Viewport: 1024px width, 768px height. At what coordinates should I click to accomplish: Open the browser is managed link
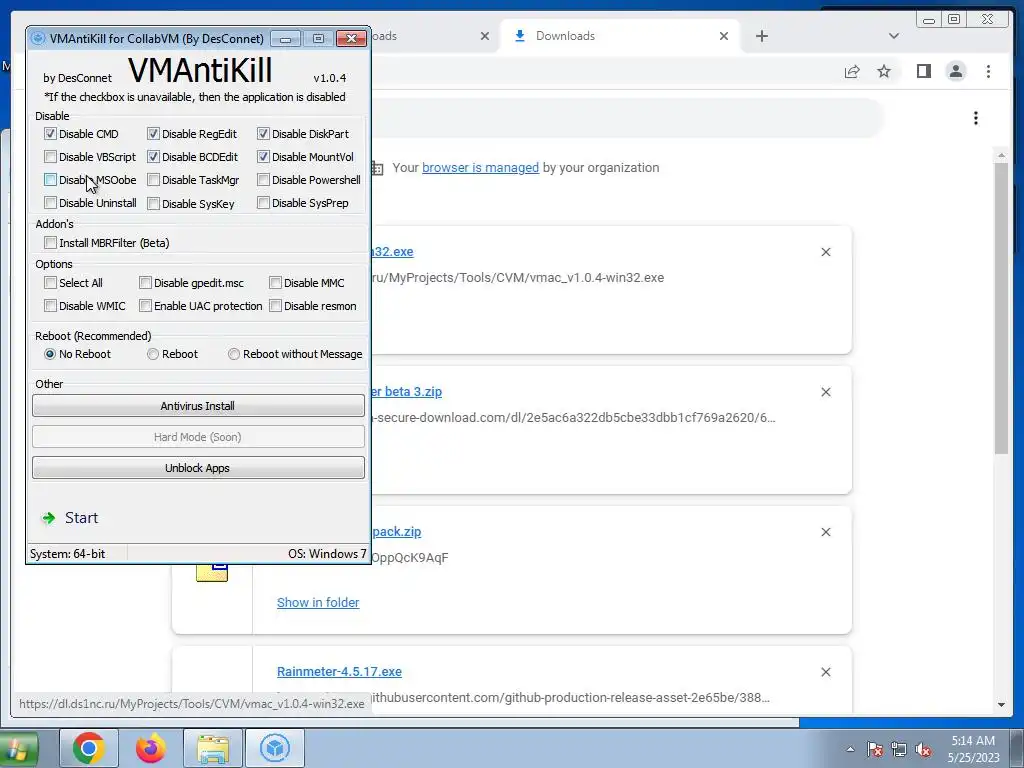(481, 168)
